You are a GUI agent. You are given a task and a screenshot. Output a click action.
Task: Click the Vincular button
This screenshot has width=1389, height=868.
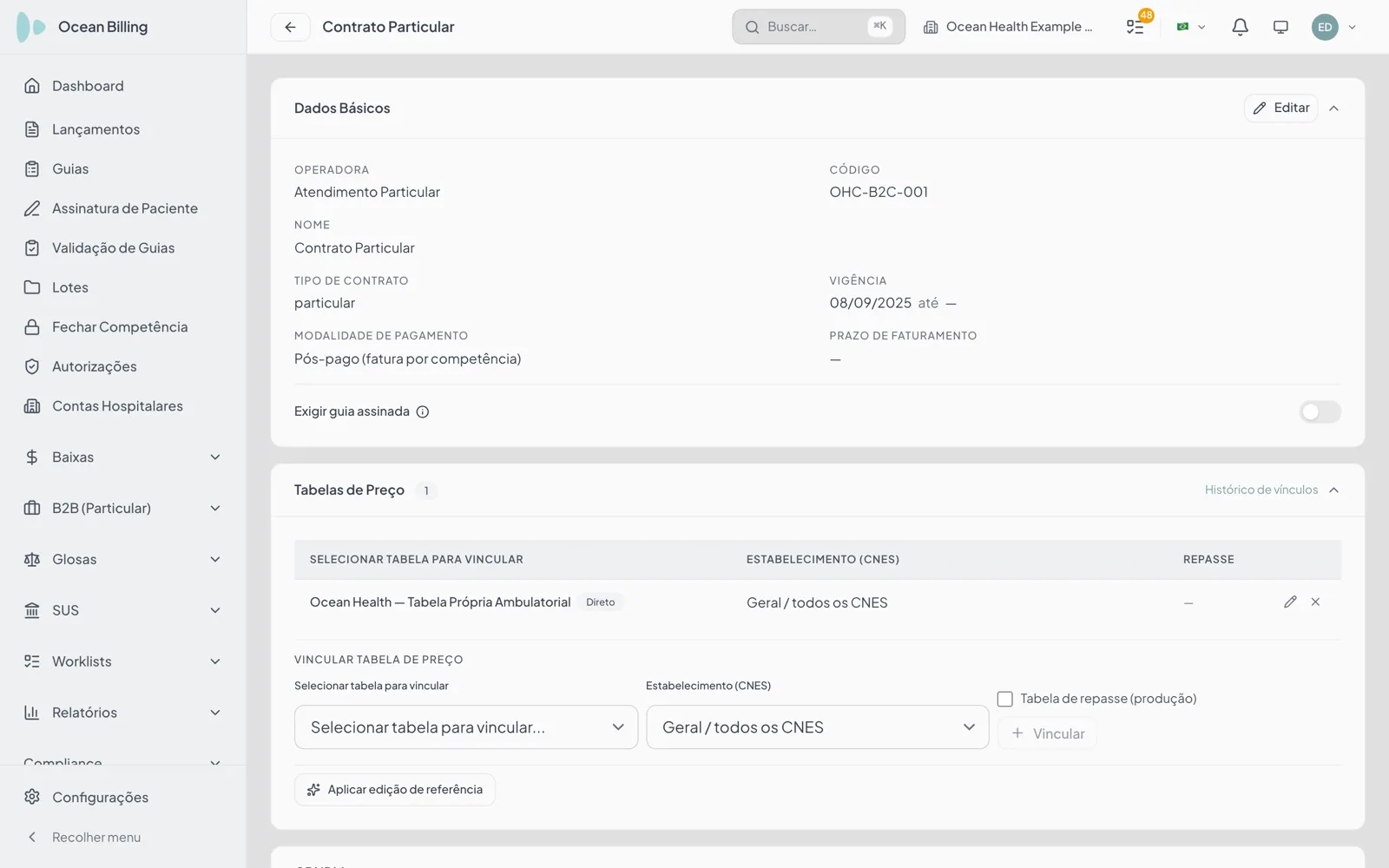click(x=1048, y=733)
